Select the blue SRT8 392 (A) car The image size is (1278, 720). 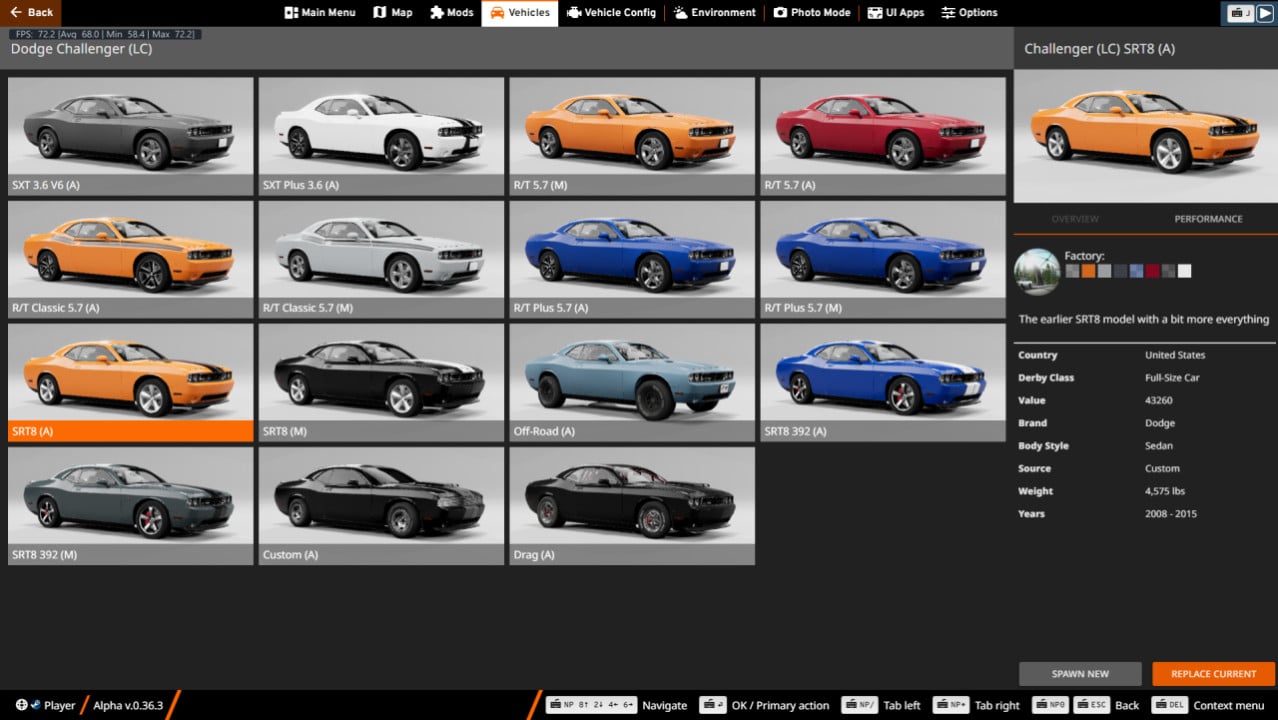(x=883, y=382)
